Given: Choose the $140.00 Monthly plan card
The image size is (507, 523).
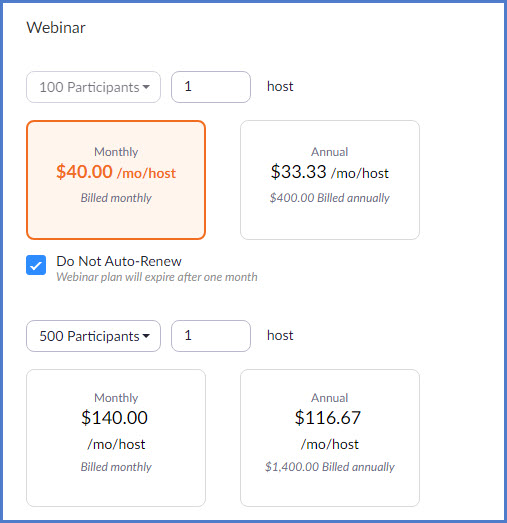Looking at the screenshot, I should point(116,438).
